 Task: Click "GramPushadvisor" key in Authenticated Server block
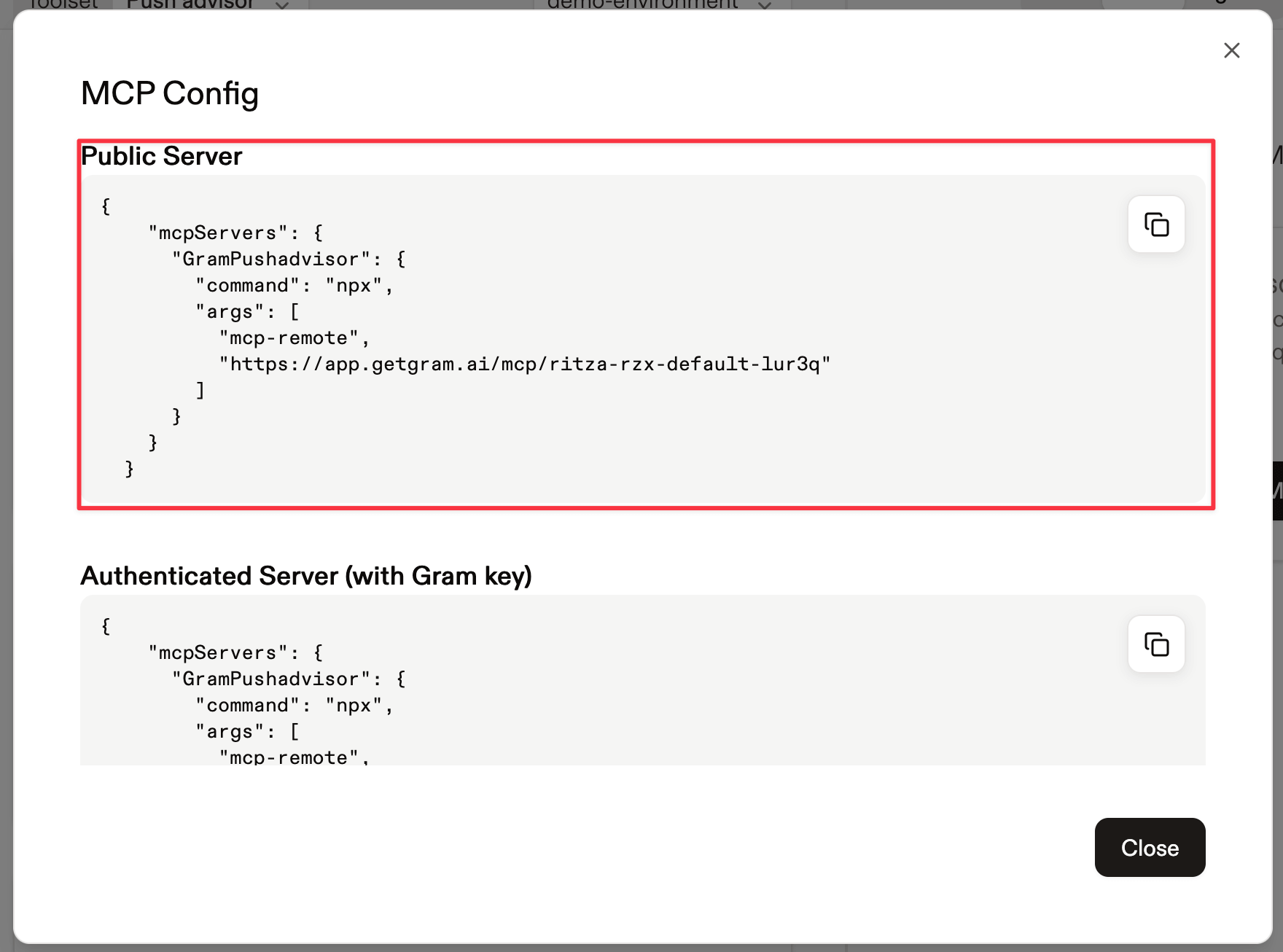(270, 679)
